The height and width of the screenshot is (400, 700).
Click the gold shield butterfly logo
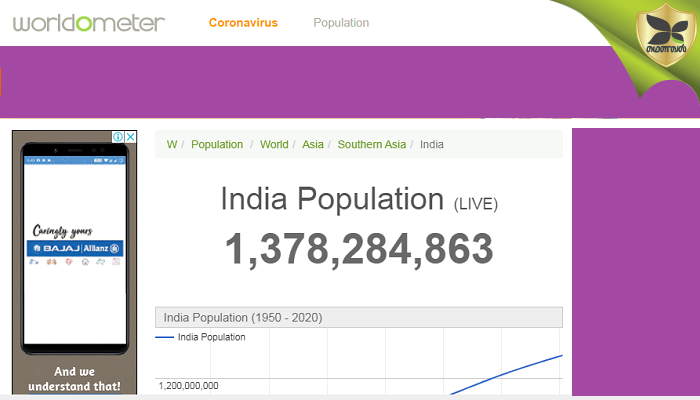(x=663, y=47)
